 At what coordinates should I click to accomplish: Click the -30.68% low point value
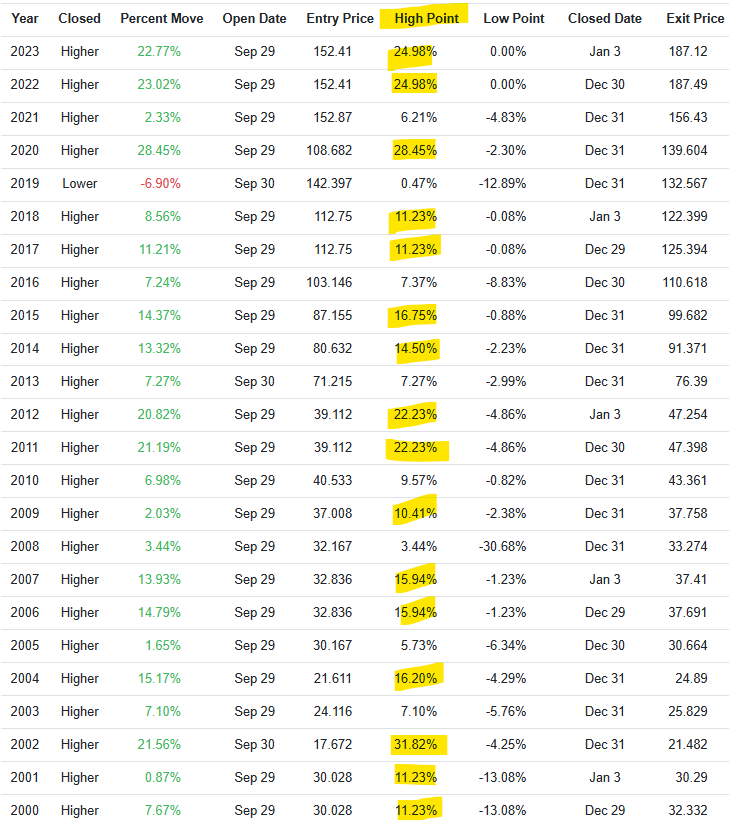[502, 547]
